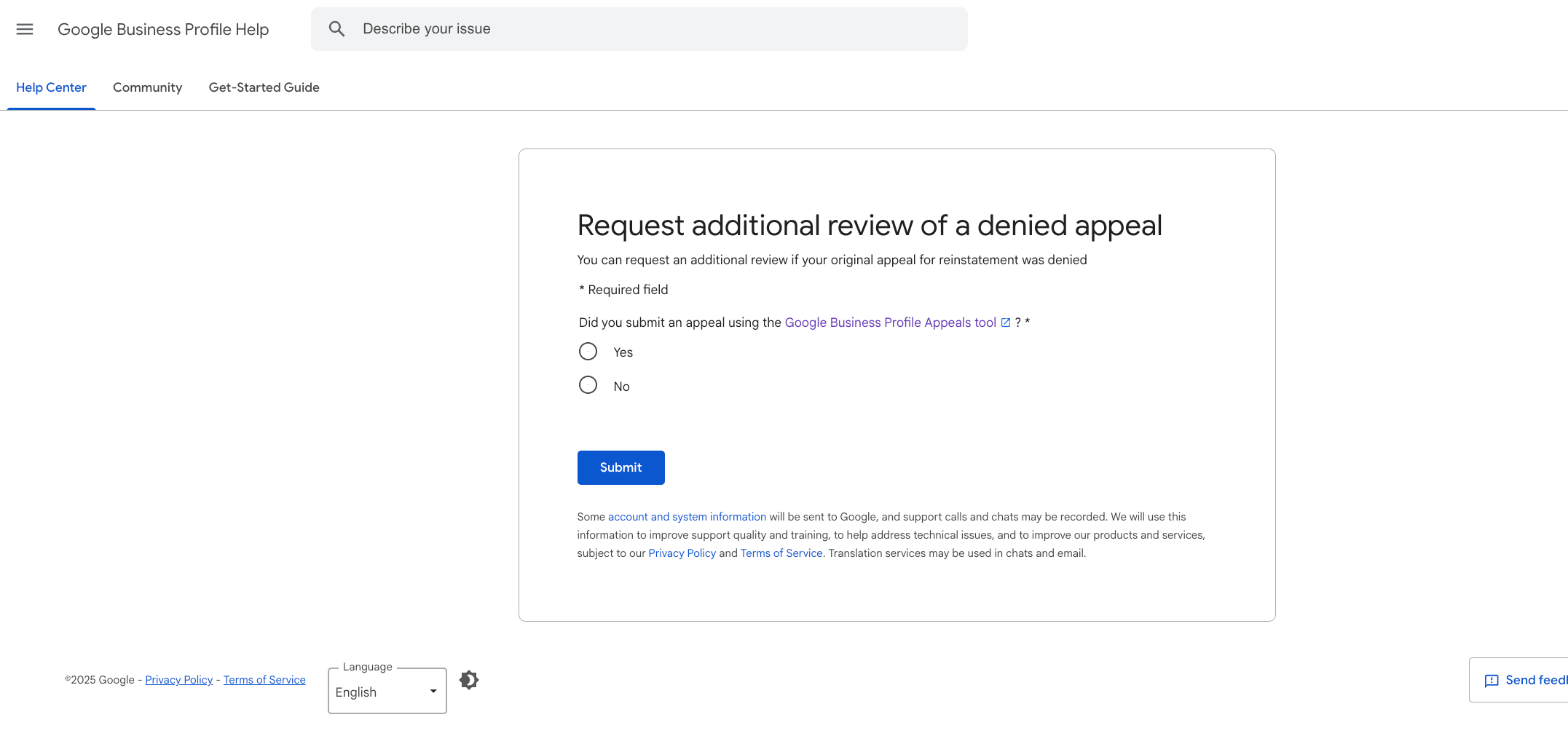This screenshot has width=1568, height=752.
Task: Open Privacy Policy link in disclaimer
Action: click(682, 553)
